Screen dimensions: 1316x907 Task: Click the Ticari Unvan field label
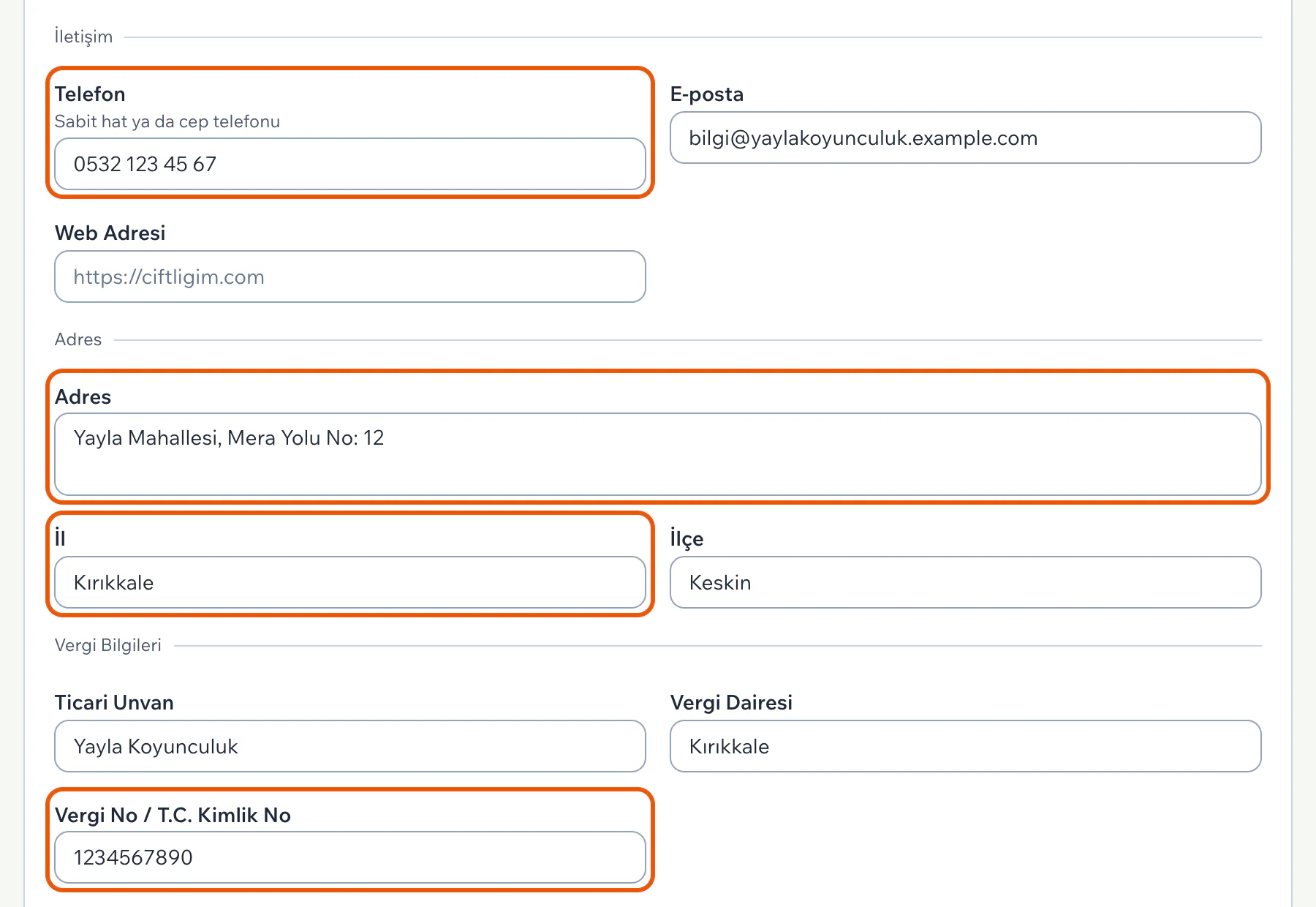click(x=114, y=702)
